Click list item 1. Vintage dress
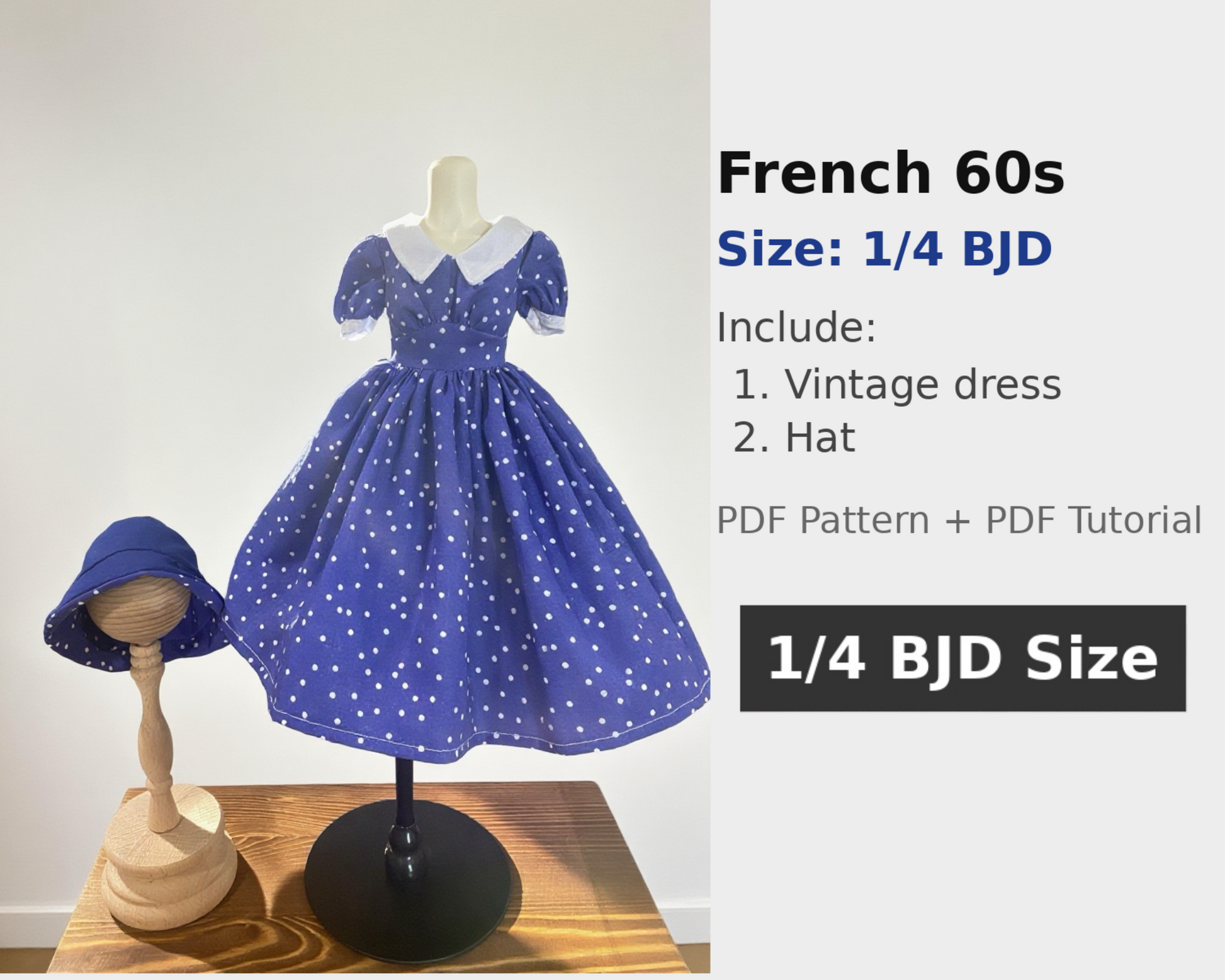Screen dimensions: 1225x980 pyautogui.click(x=897, y=384)
